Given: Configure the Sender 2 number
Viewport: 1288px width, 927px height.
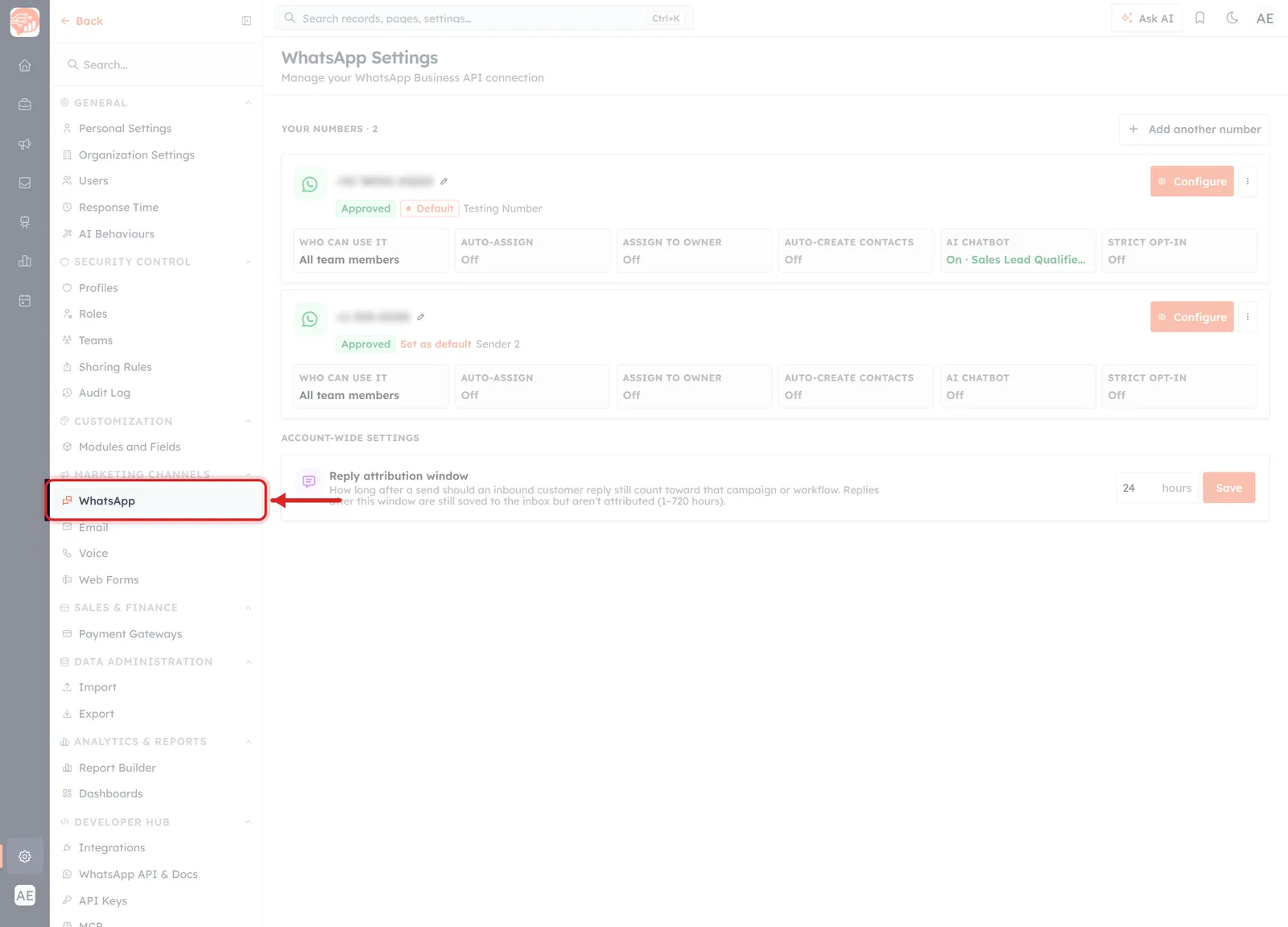Looking at the screenshot, I should 1192,317.
